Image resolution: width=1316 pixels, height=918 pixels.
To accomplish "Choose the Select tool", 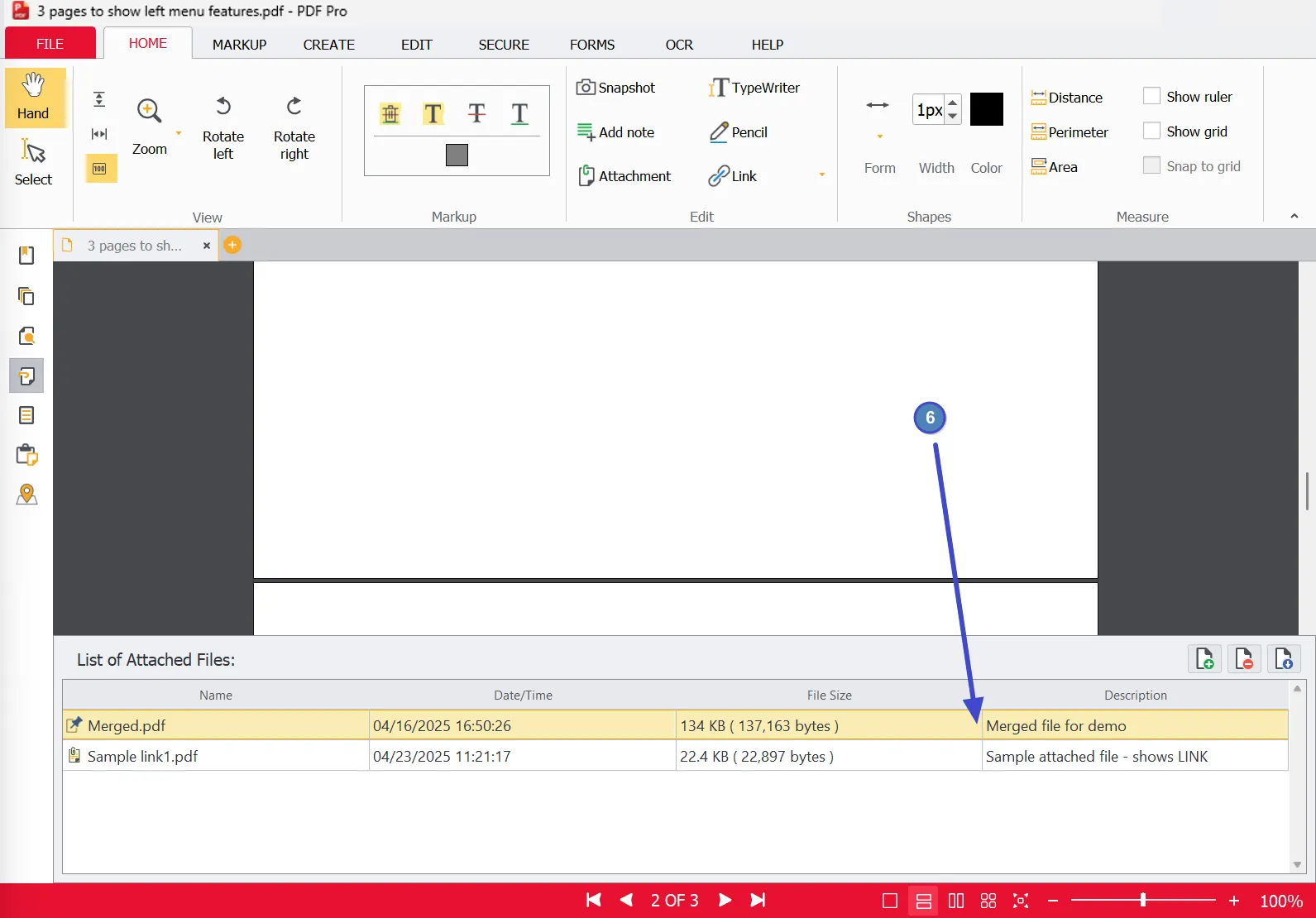I will [x=33, y=162].
